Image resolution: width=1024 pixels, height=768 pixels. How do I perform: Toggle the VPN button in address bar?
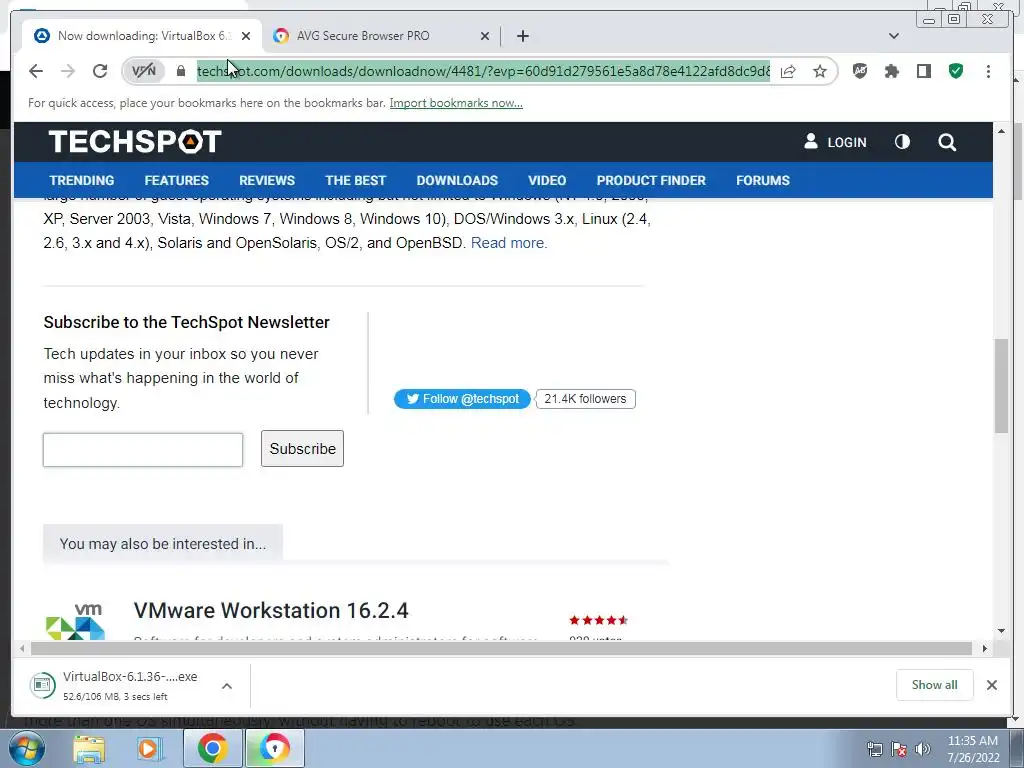(x=144, y=71)
